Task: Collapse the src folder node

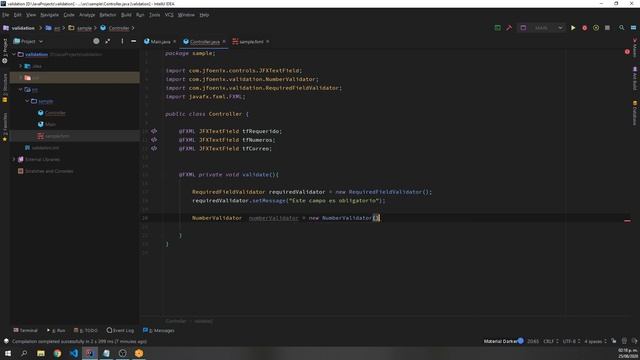Action: pos(21,89)
